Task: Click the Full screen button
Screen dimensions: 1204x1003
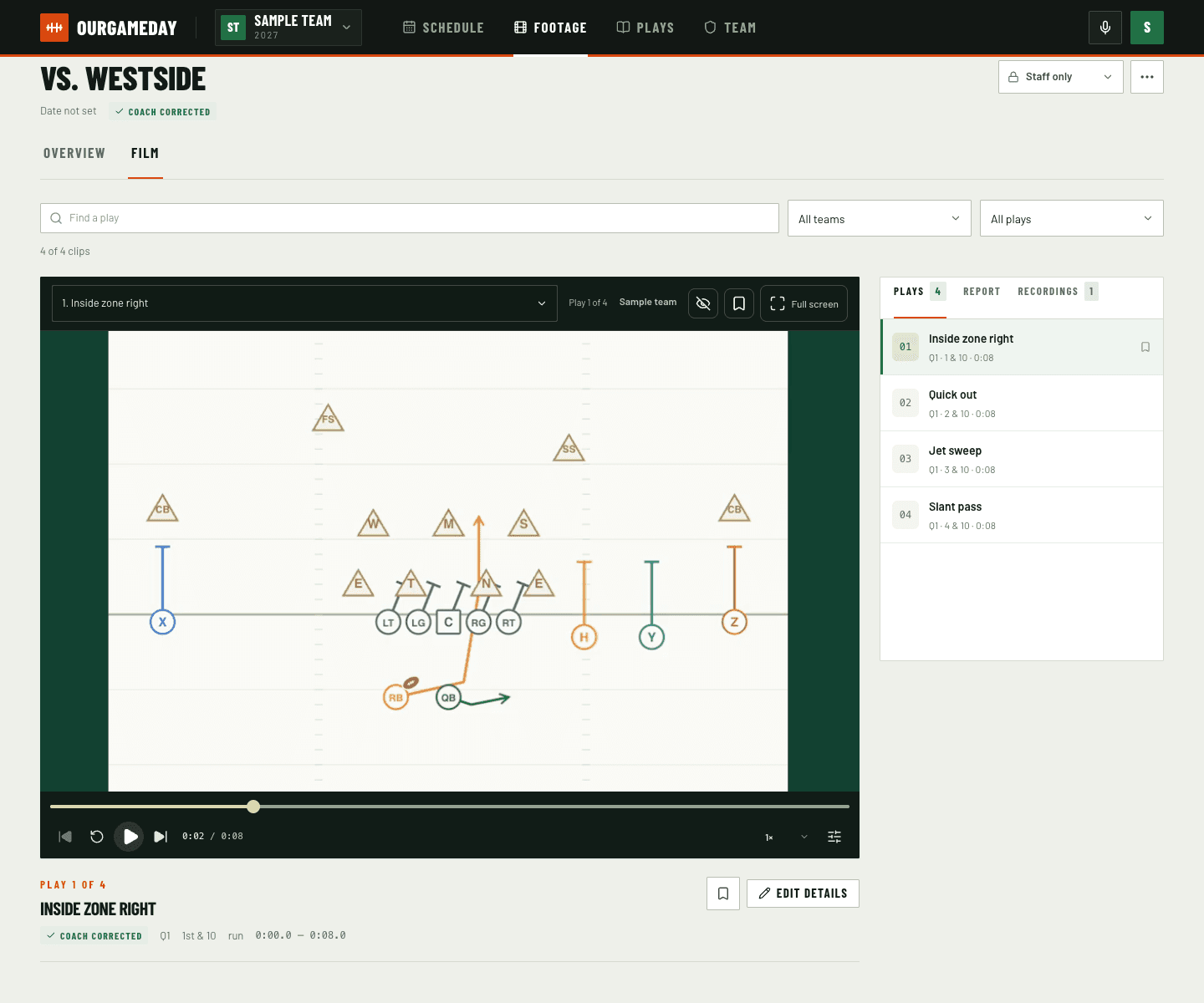Action: click(x=804, y=303)
